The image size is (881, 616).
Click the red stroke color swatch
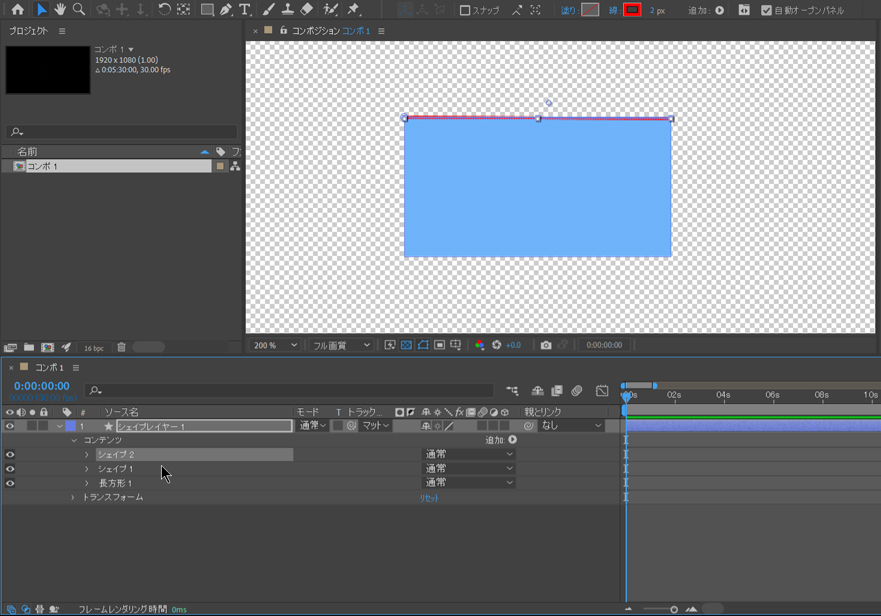(x=632, y=10)
